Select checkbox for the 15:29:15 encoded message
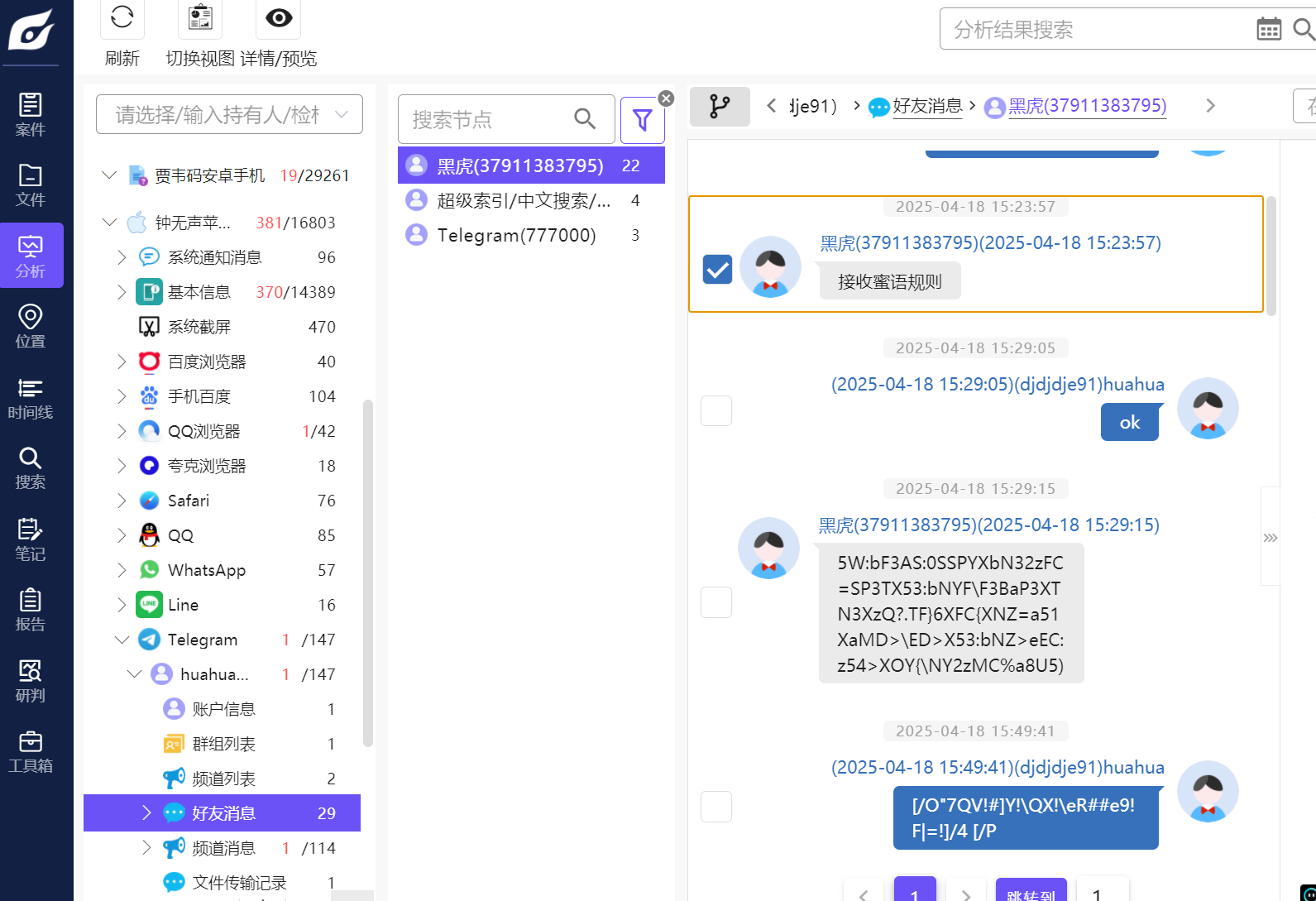1316x901 pixels. pyautogui.click(x=716, y=602)
